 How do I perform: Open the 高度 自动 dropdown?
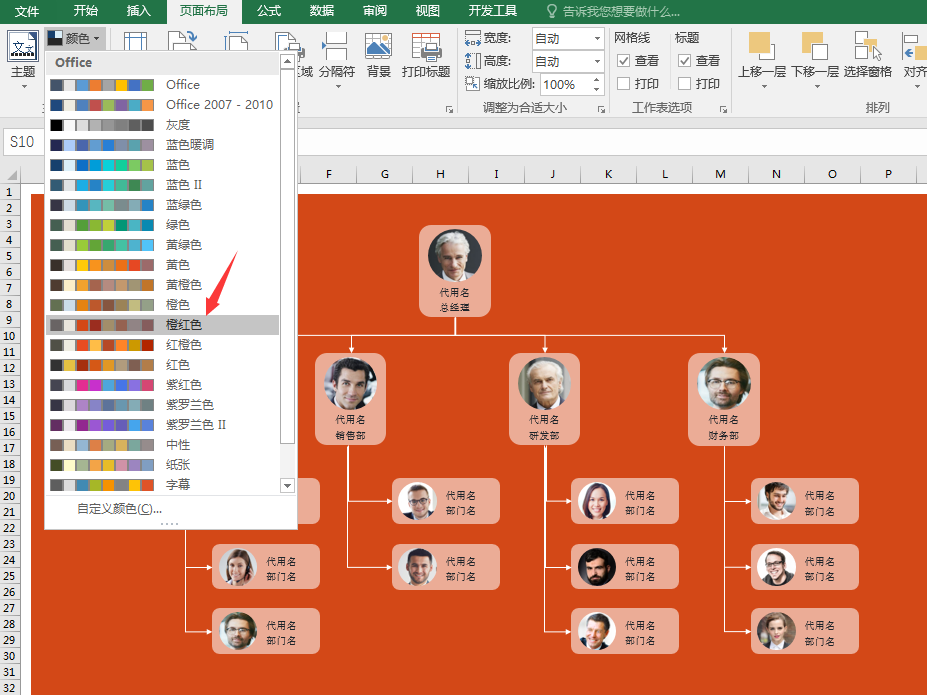(x=597, y=61)
